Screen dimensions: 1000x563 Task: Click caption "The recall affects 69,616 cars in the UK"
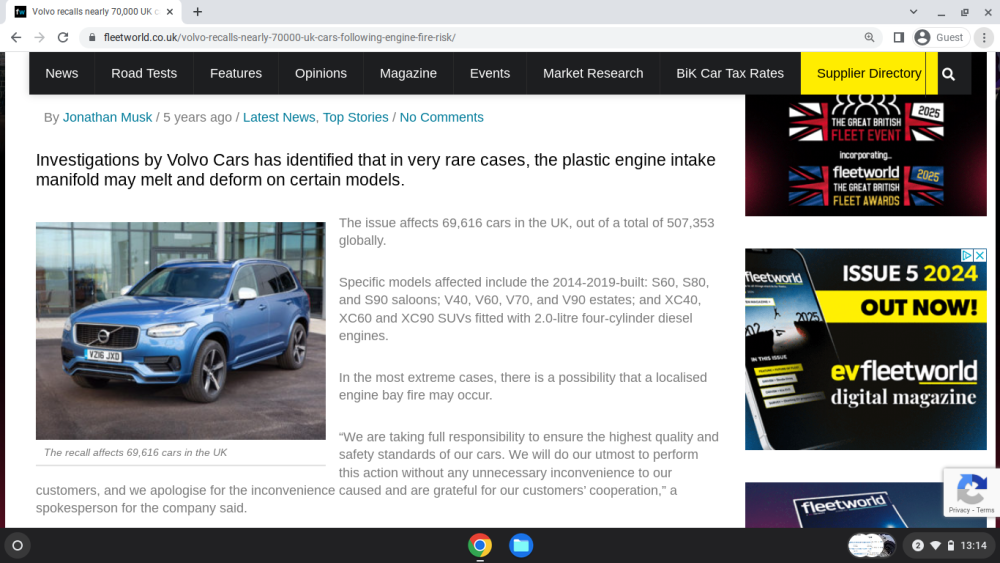coord(135,453)
